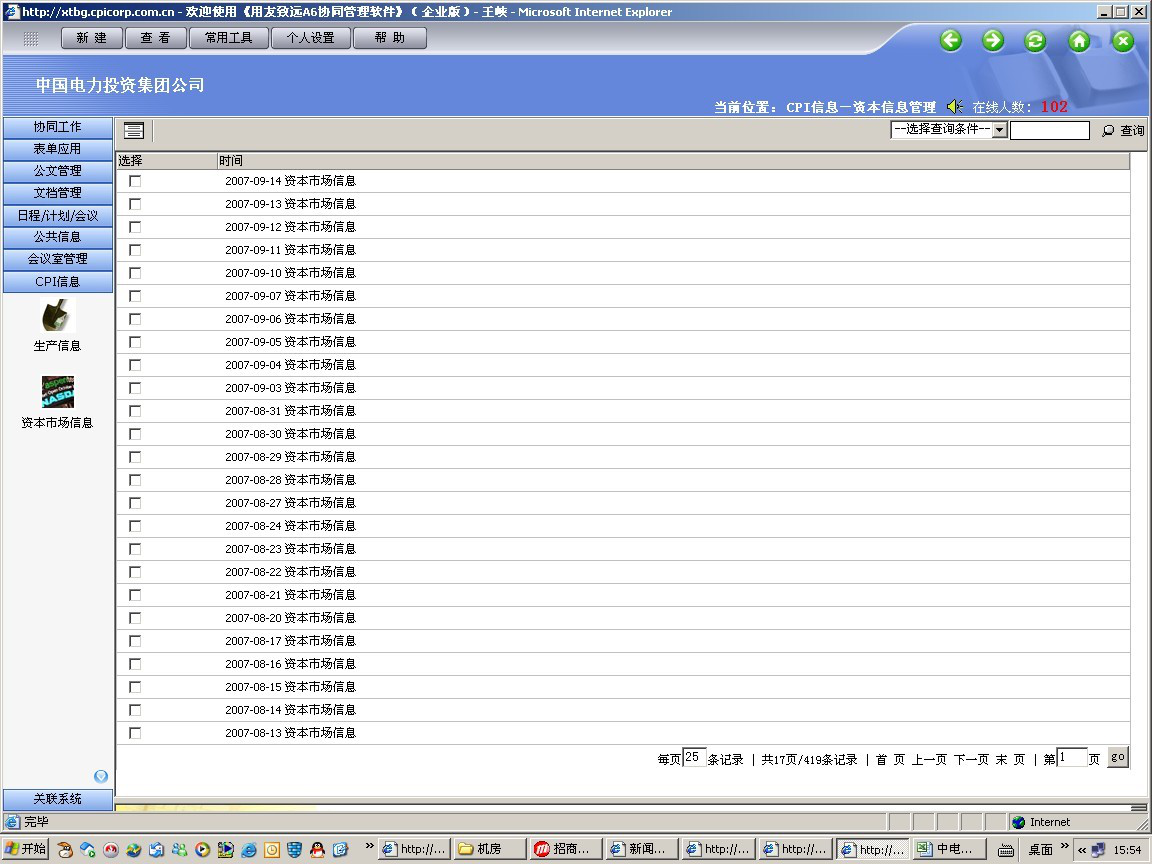Open the 常用工具 menu
1152x864 pixels.
click(228, 38)
